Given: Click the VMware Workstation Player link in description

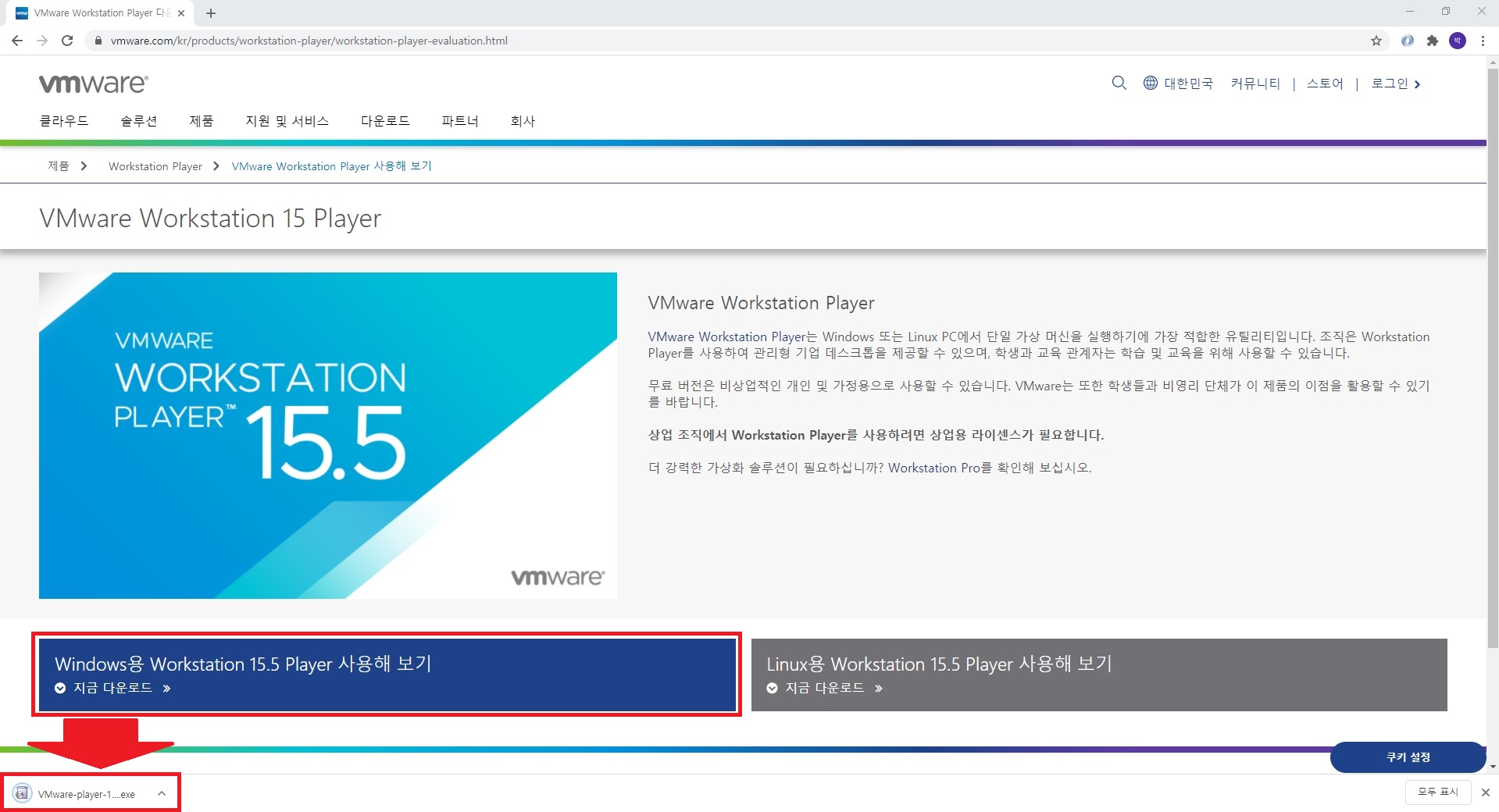Looking at the screenshot, I should [726, 337].
